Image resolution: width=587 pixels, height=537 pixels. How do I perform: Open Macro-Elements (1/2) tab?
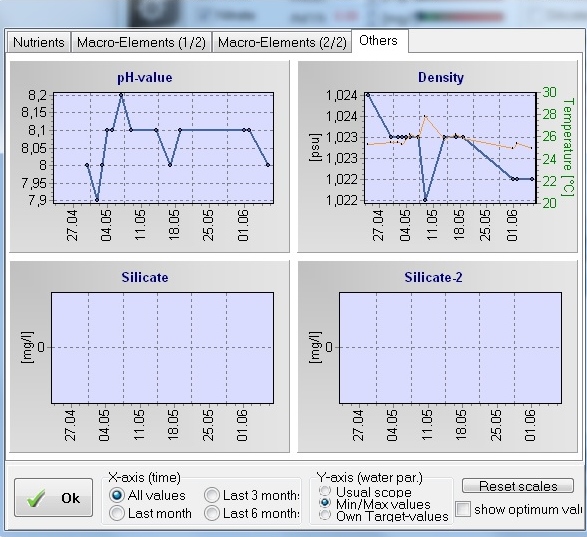coord(142,42)
